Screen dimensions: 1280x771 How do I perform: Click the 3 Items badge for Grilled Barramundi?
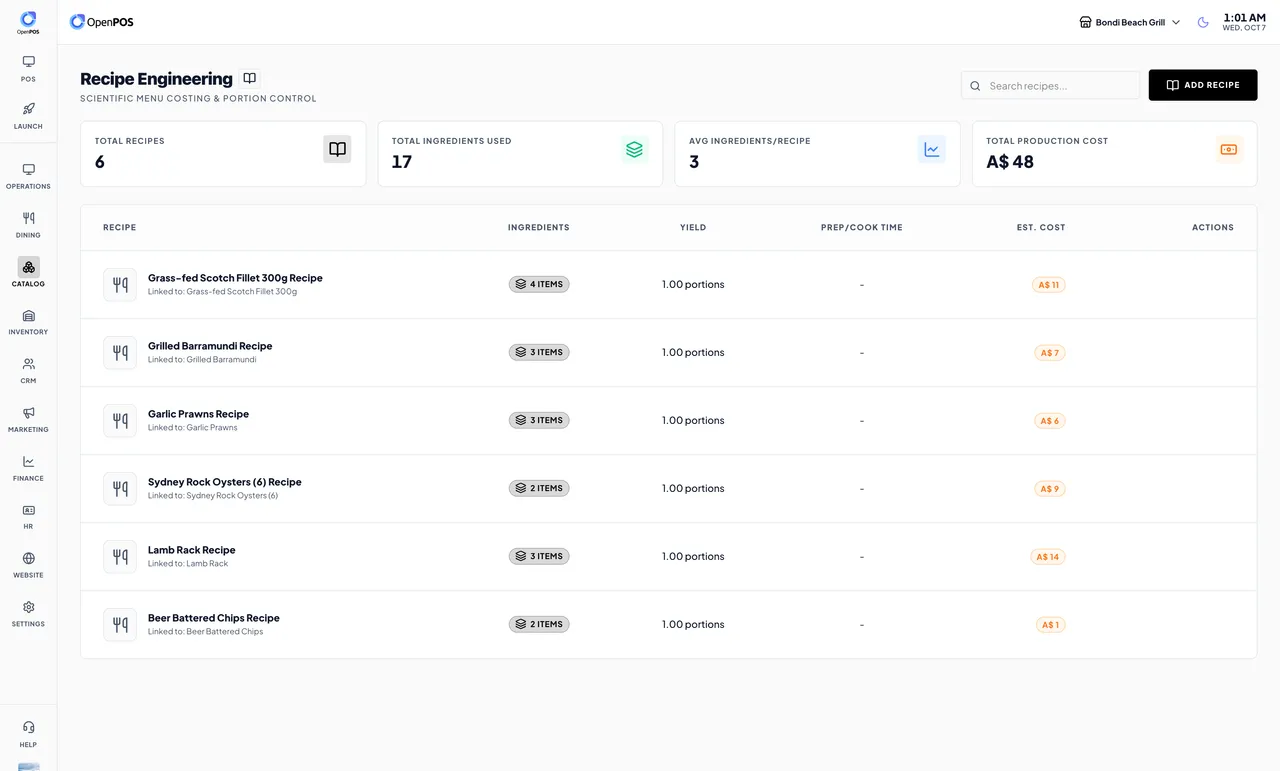click(x=539, y=352)
